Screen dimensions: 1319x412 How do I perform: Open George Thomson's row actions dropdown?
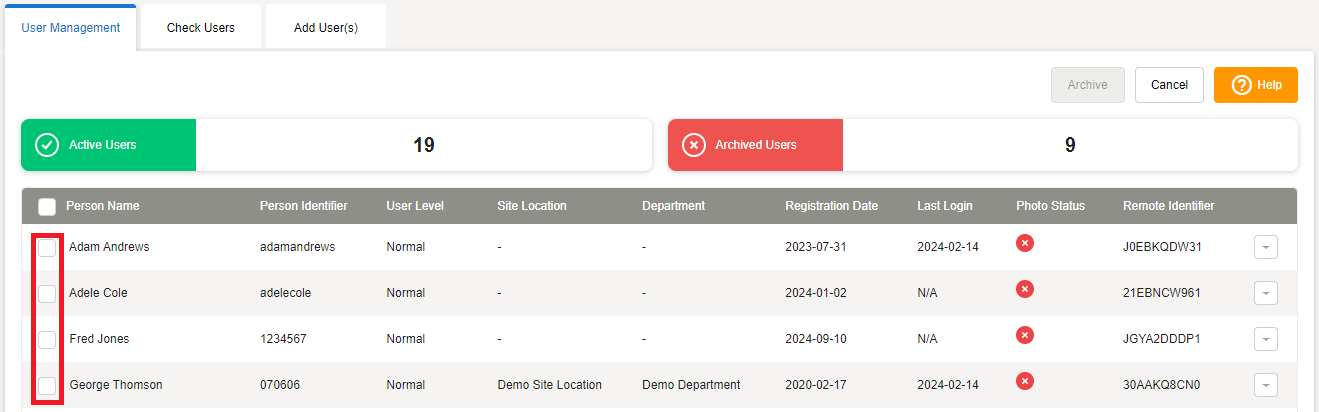click(x=1265, y=385)
